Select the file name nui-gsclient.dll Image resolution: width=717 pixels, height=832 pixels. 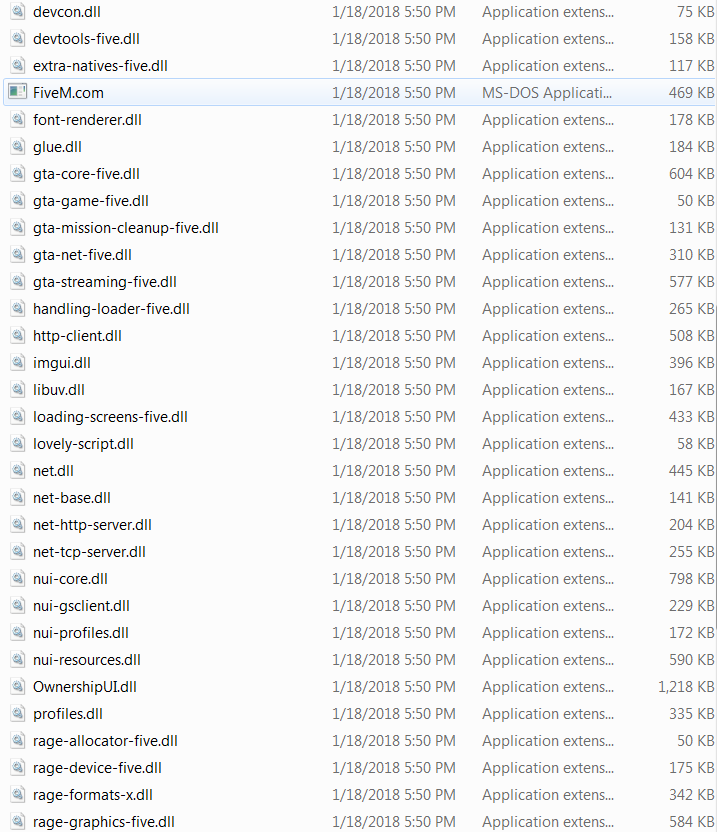tap(81, 606)
